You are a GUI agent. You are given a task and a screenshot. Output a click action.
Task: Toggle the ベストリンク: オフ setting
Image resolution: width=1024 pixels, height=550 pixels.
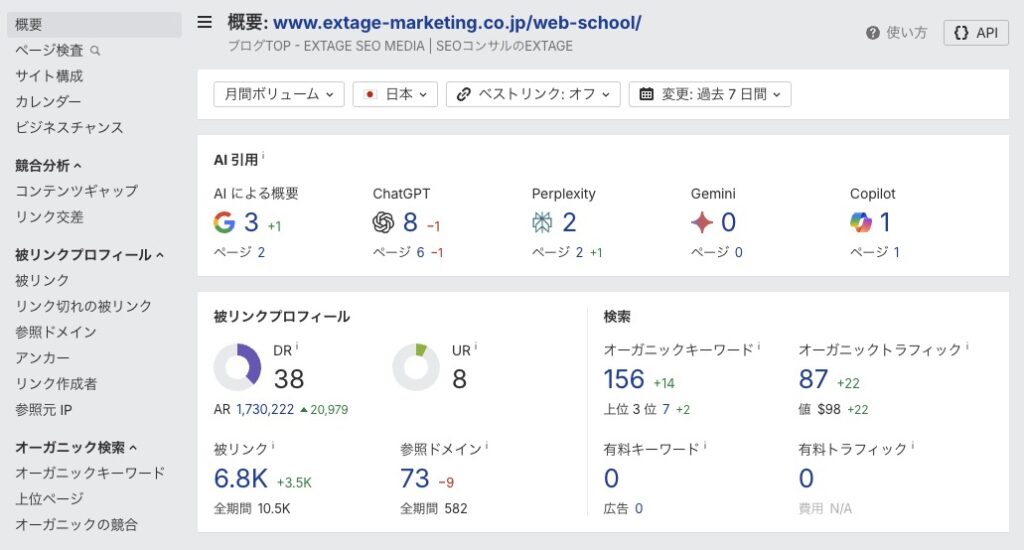coord(533,94)
